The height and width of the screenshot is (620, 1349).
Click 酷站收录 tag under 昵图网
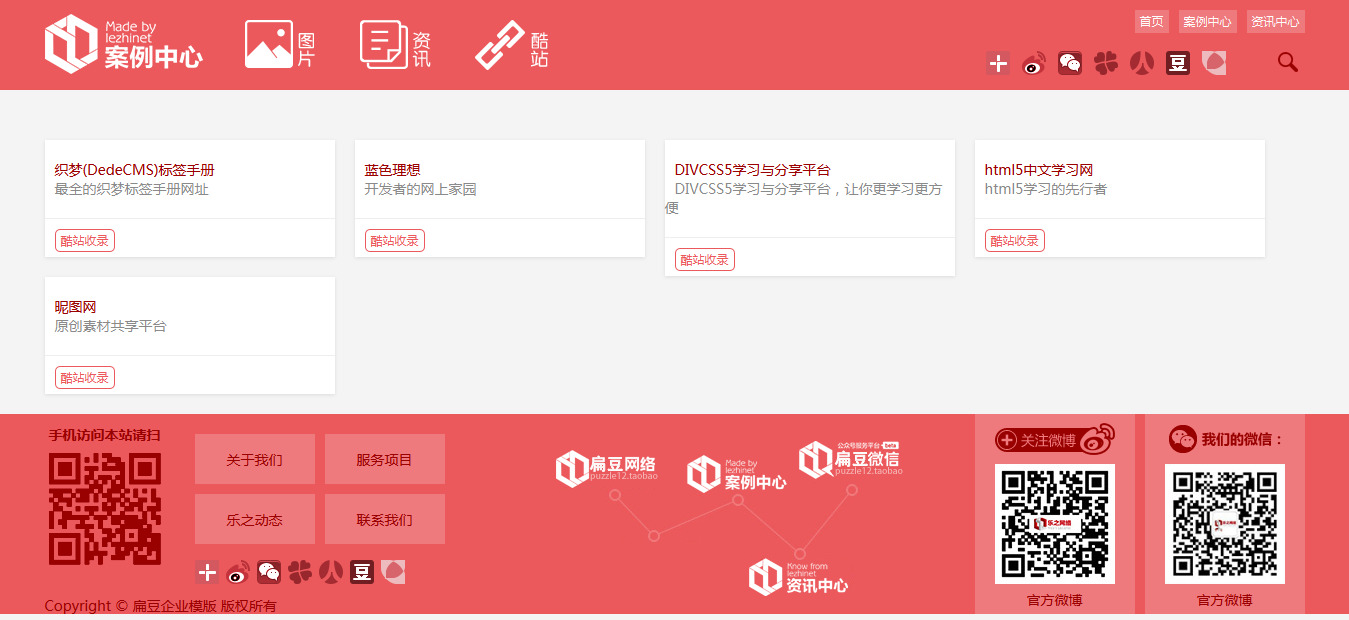pyautogui.click(x=85, y=378)
